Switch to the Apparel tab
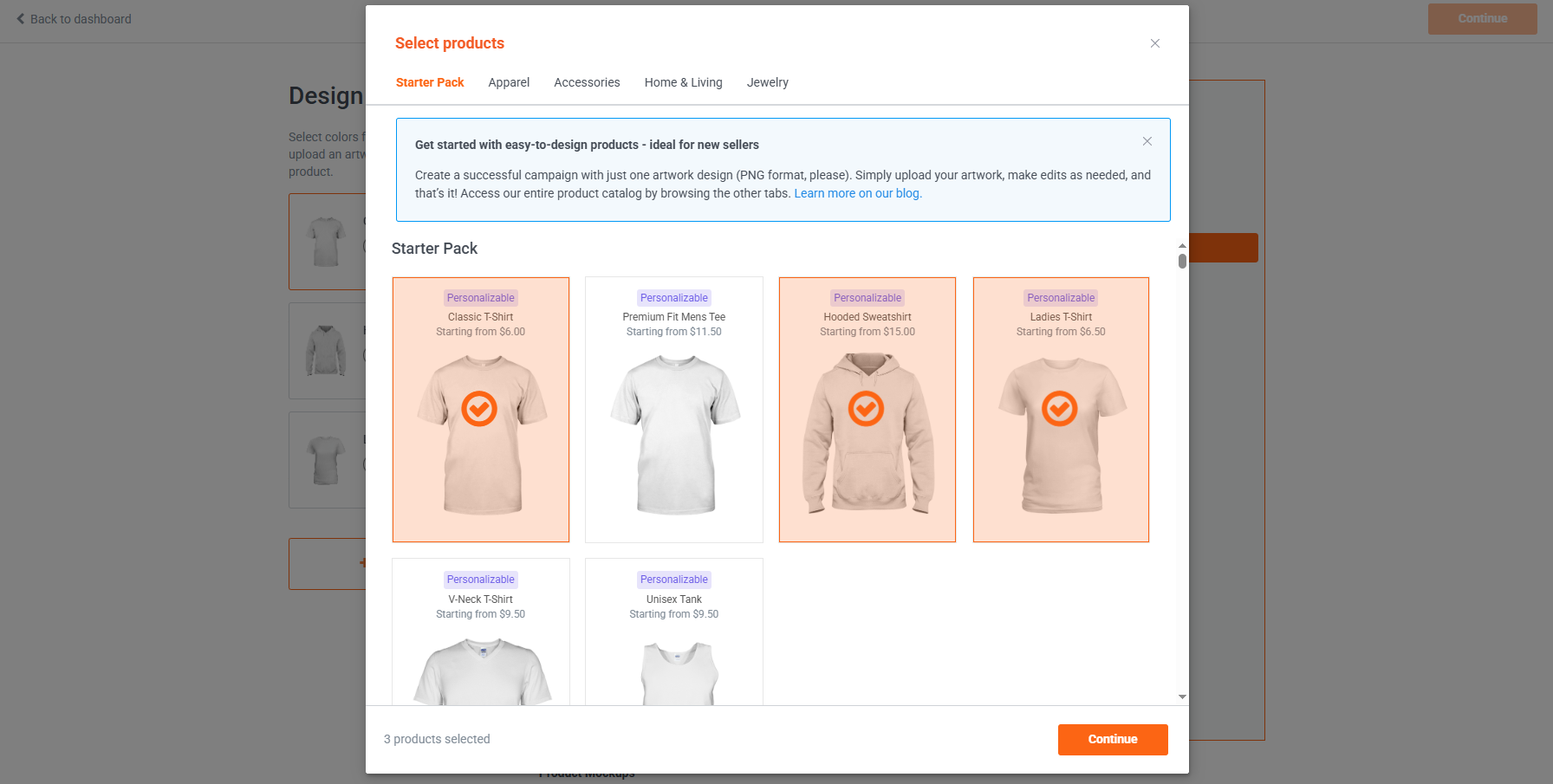 click(509, 82)
